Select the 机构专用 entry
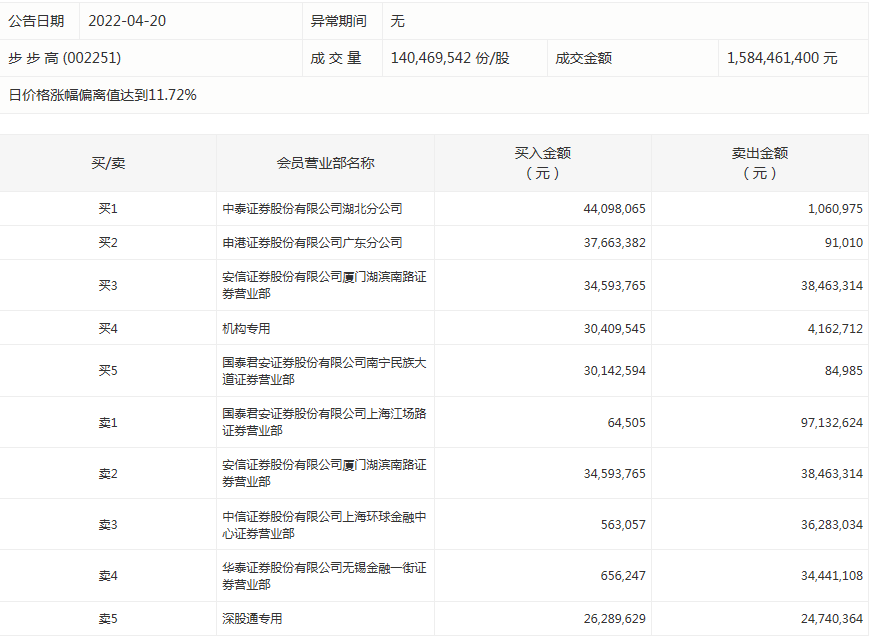 tap(246, 328)
